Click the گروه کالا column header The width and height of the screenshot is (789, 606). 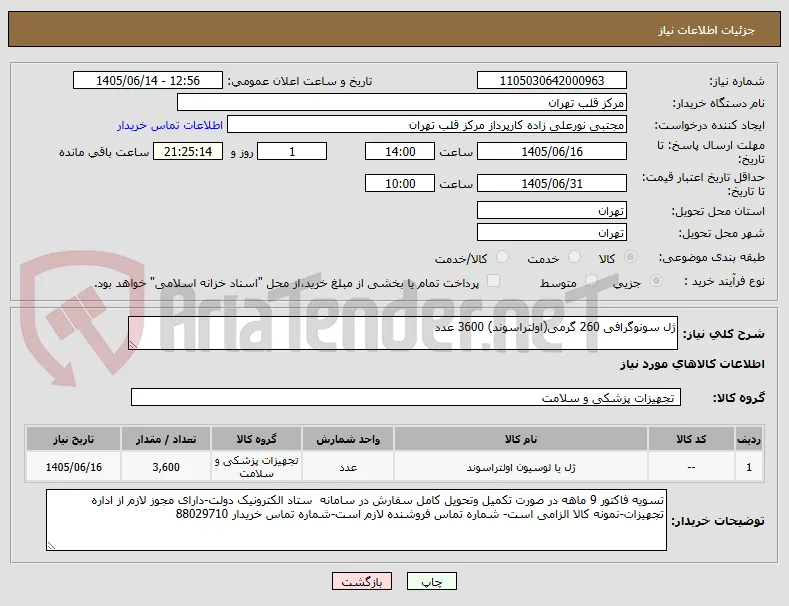[x=257, y=439]
